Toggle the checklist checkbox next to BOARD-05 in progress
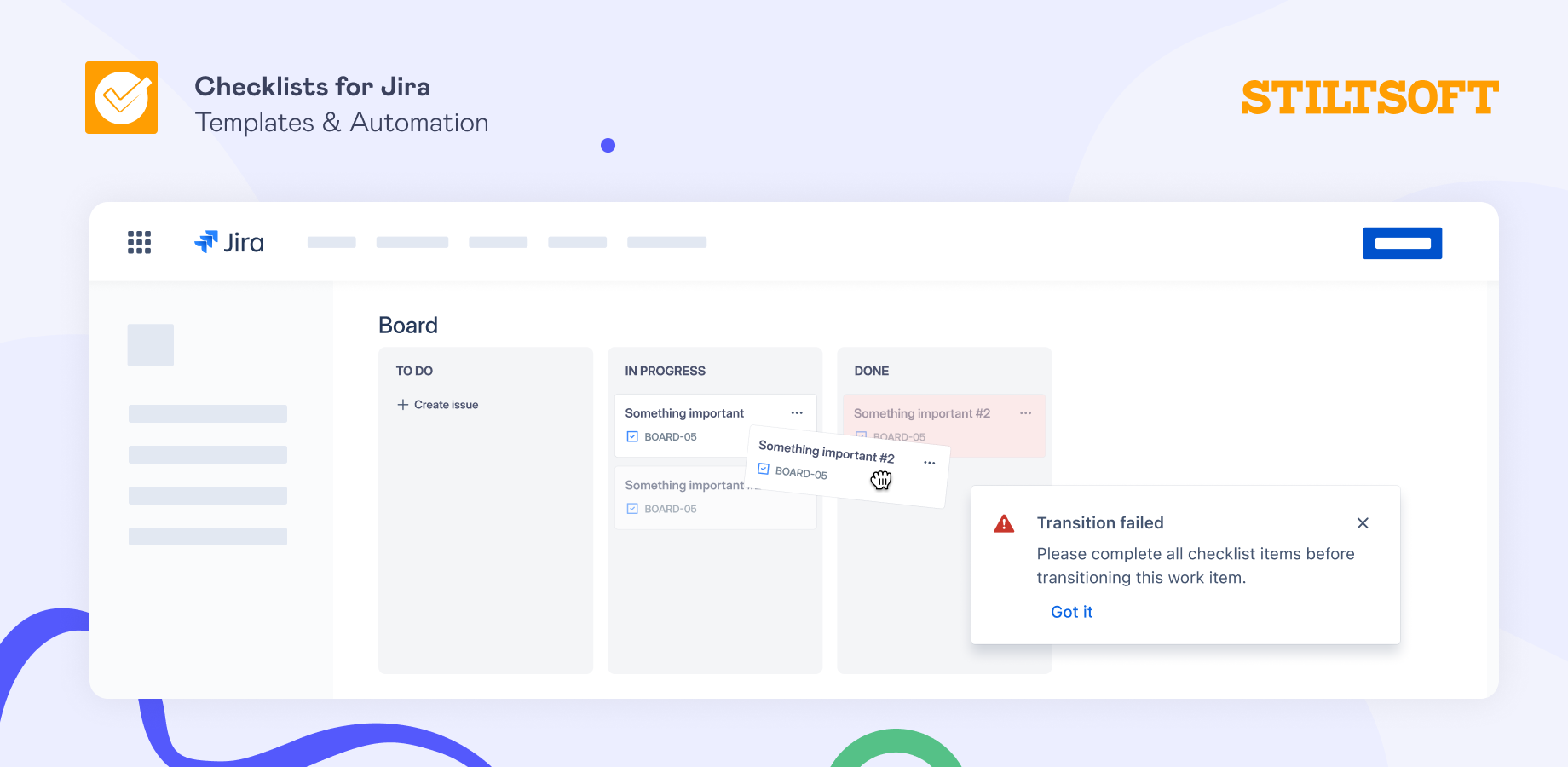Image resolution: width=1568 pixels, height=767 pixels. [631, 435]
